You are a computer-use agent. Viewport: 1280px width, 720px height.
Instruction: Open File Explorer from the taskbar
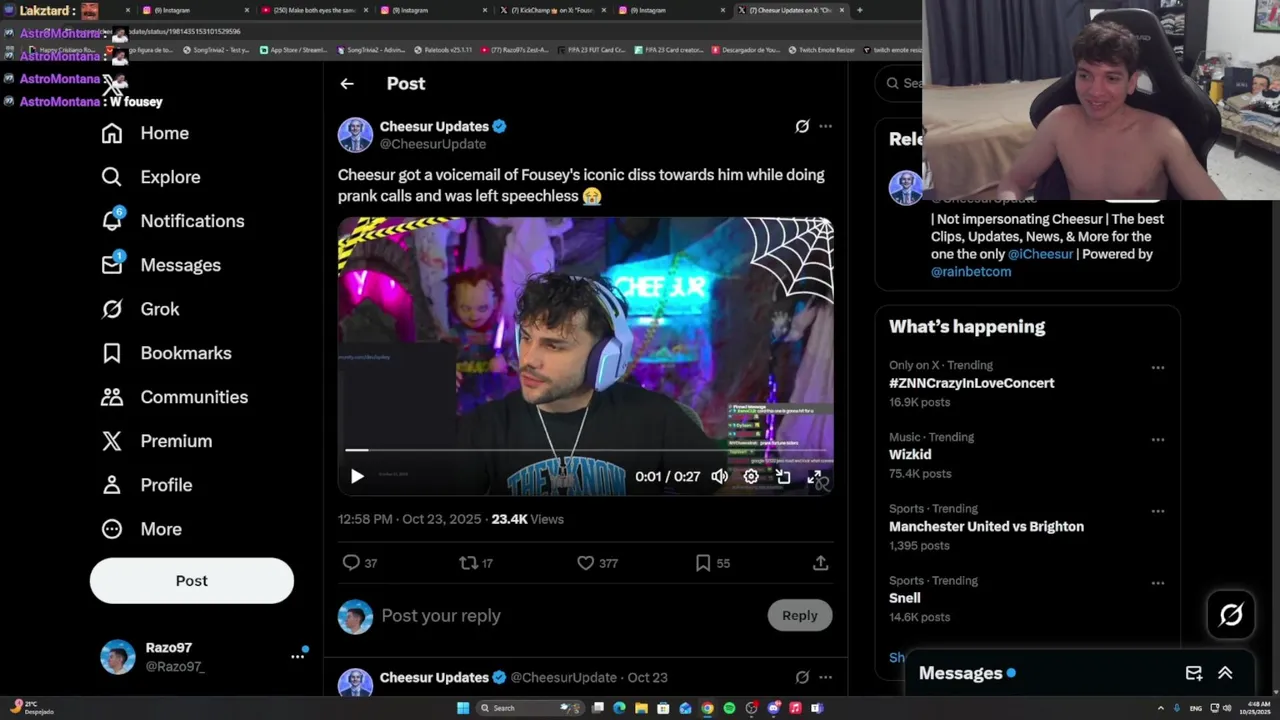641,708
